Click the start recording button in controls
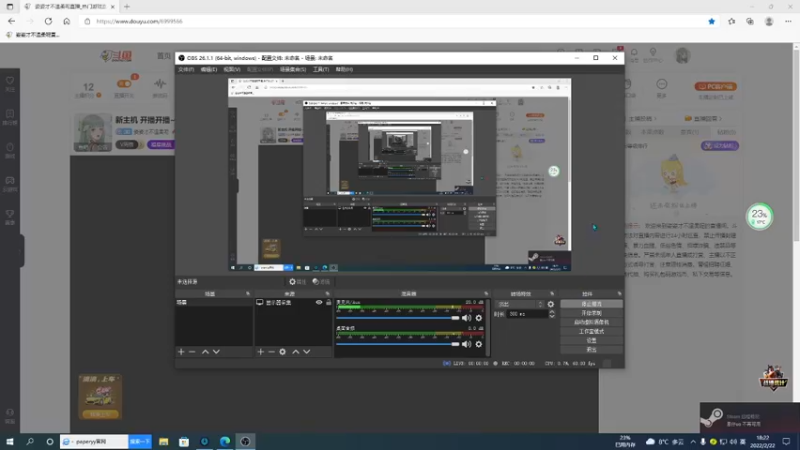800x450 pixels. [x=591, y=313]
